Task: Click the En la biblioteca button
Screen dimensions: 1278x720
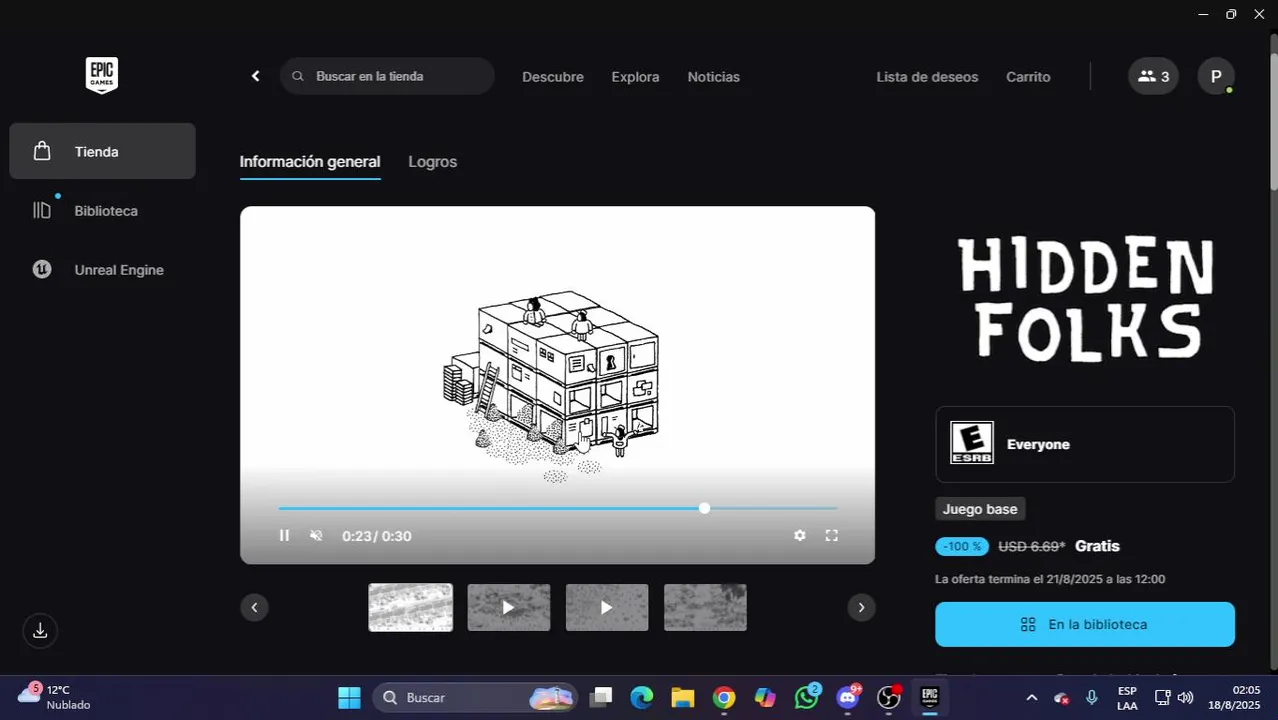Action: coord(1085,624)
